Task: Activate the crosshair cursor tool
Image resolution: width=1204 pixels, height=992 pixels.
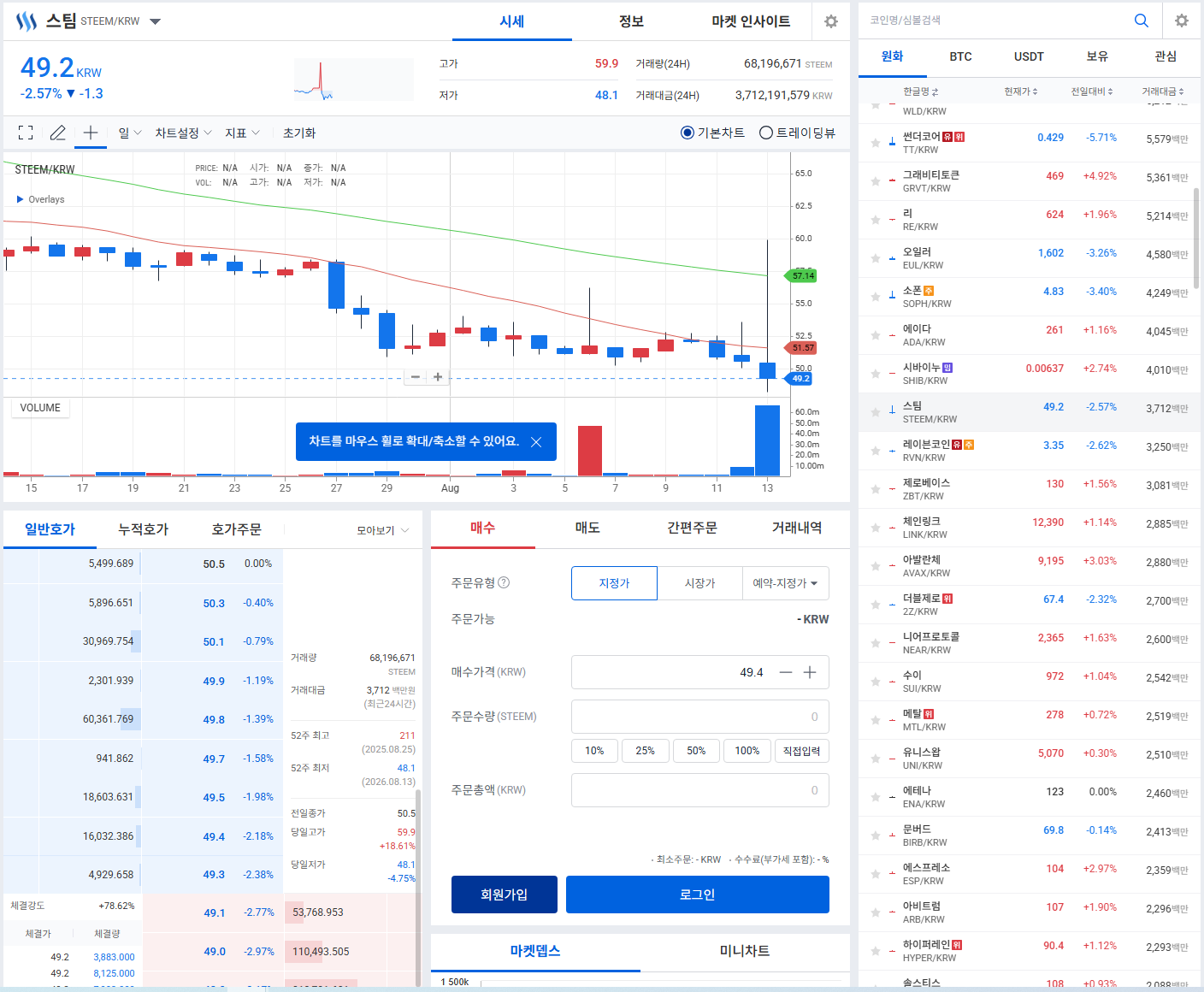Action: [91, 133]
